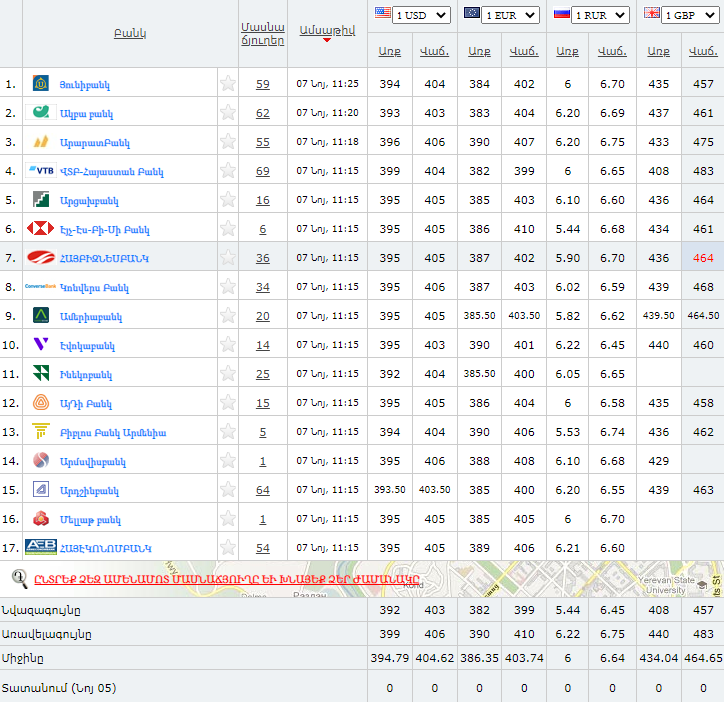Click the ConverseBank logo

click(40, 286)
